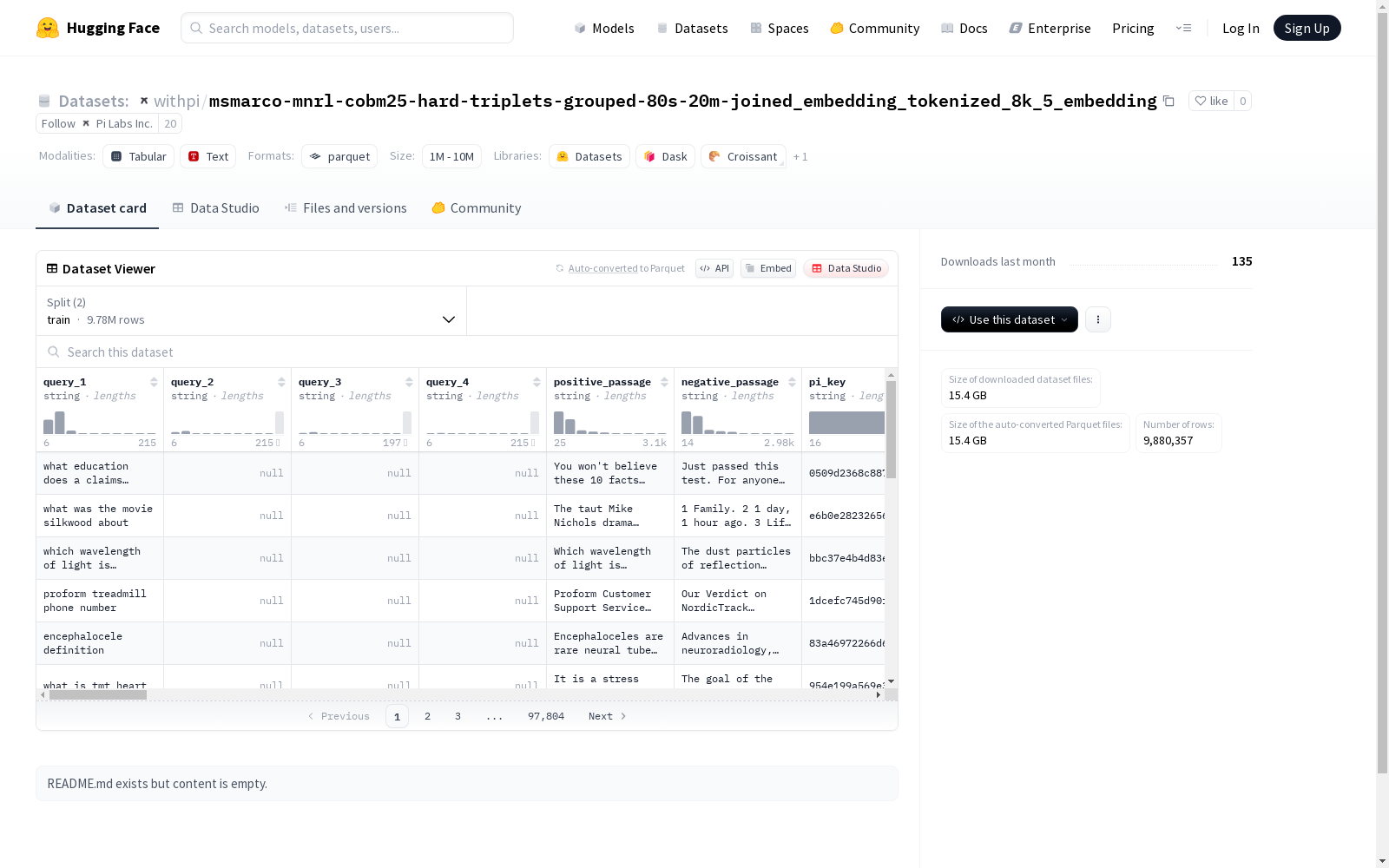1389x868 pixels.
Task: Sort the query_3 column
Action: point(409,382)
